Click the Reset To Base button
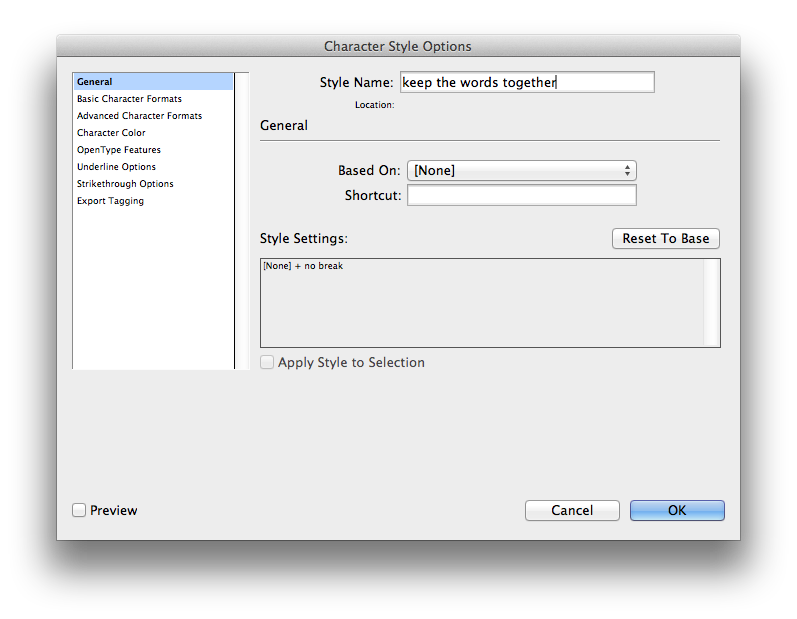 coord(665,239)
